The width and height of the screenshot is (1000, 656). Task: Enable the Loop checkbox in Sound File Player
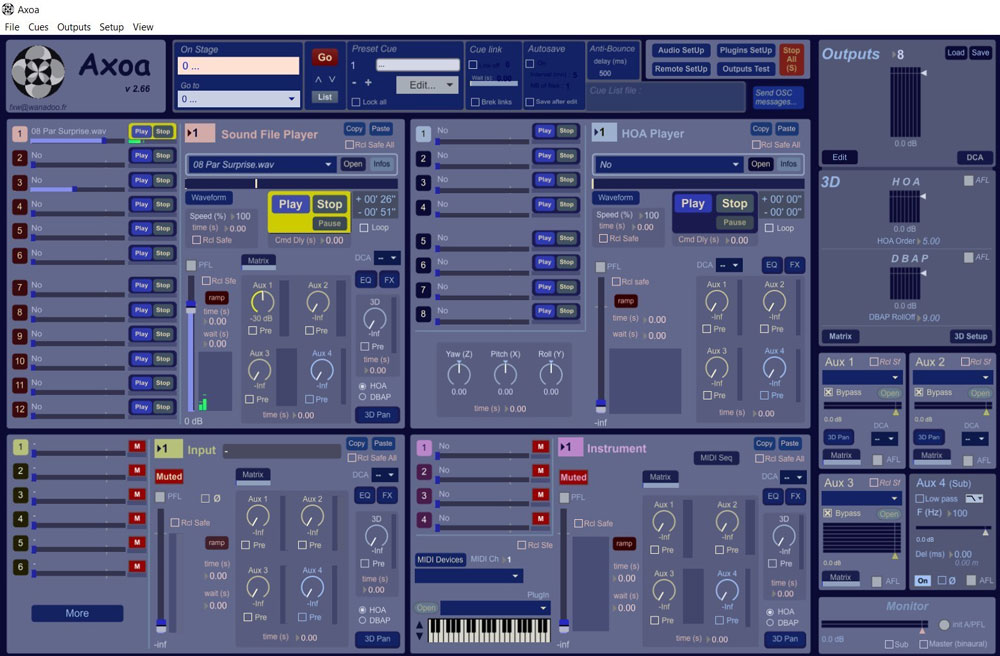point(365,228)
